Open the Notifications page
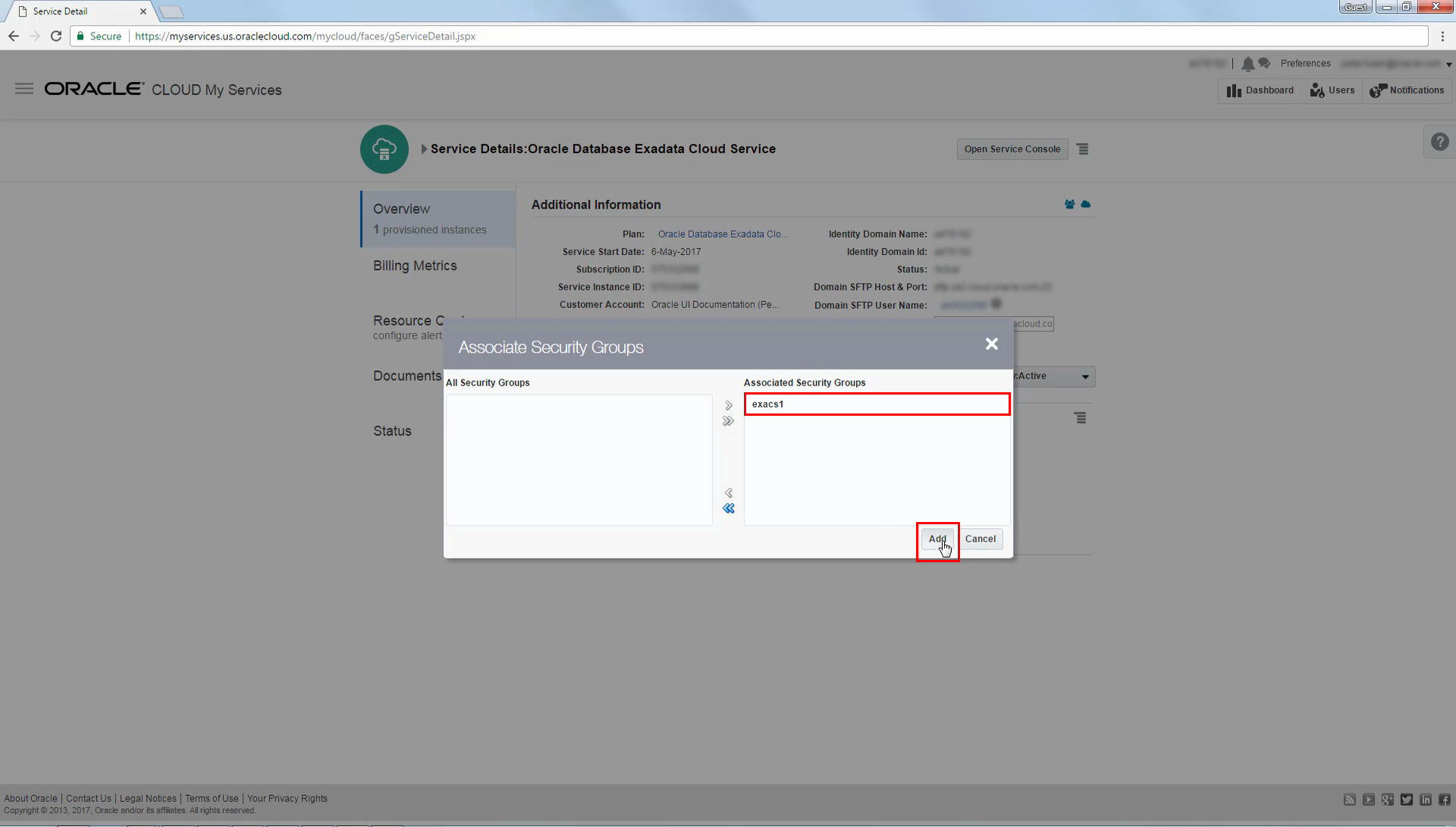The height and width of the screenshot is (827, 1456). (x=1407, y=90)
